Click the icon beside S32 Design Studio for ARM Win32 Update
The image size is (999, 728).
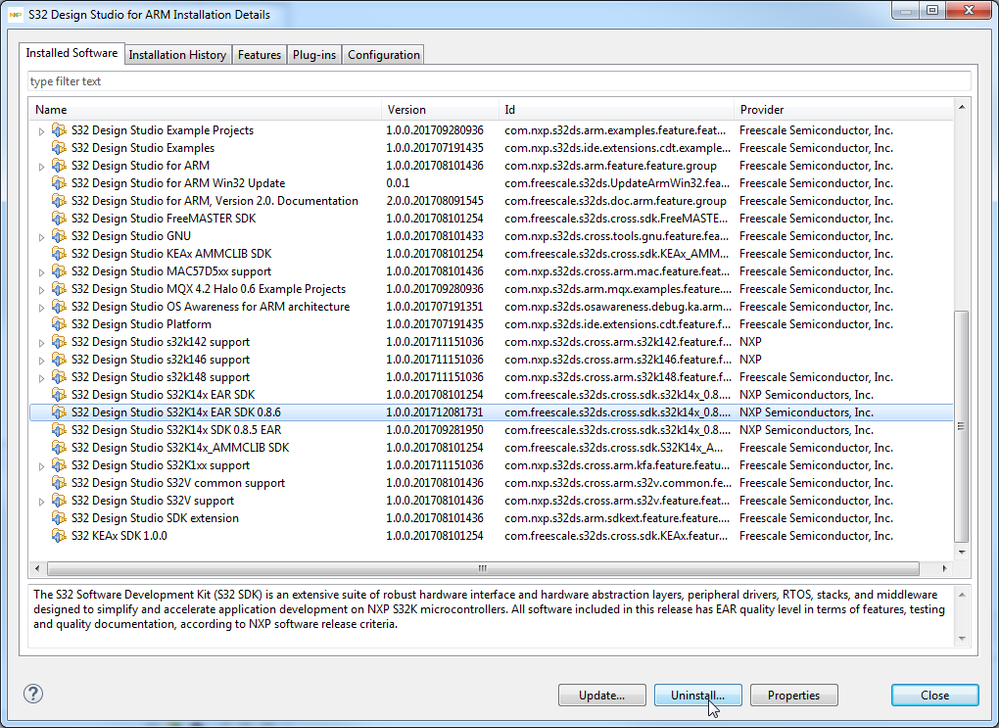tap(59, 183)
